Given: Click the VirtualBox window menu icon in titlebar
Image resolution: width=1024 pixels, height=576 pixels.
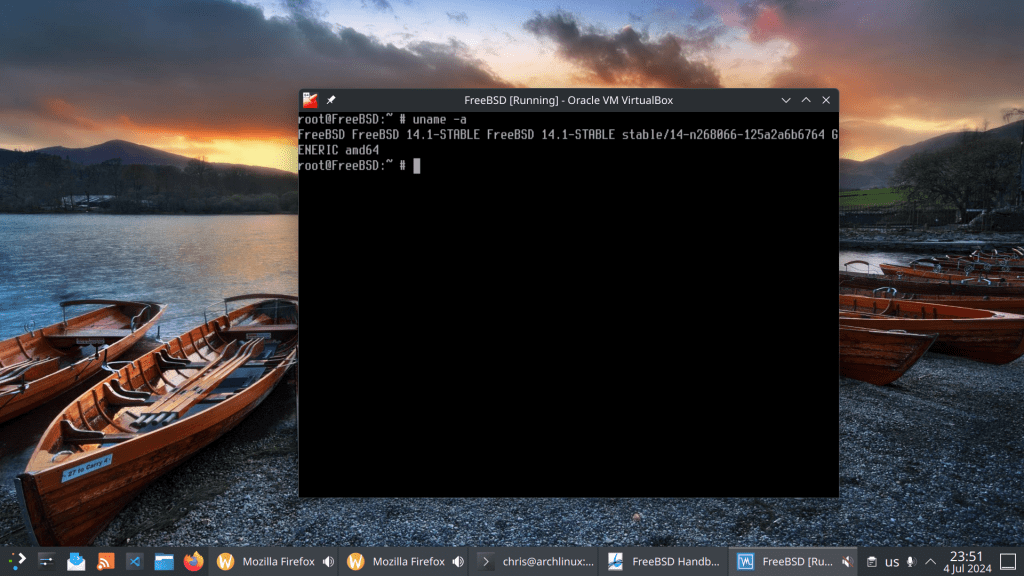Looking at the screenshot, I should [x=311, y=100].
